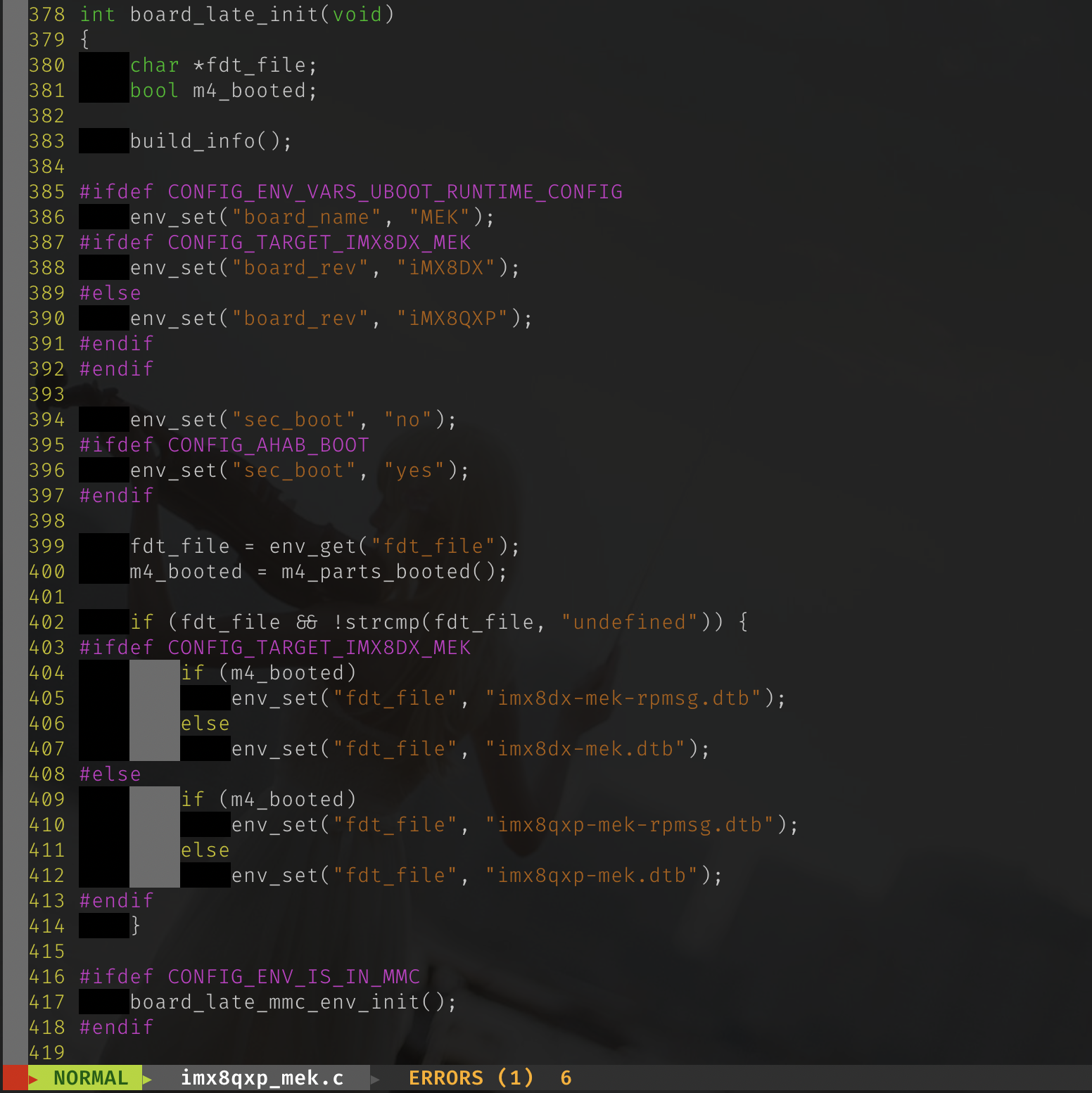Click "imx8dx-mek.dtb" string on line 407
This screenshot has width=1092, height=1093.
pyautogui.click(x=585, y=748)
